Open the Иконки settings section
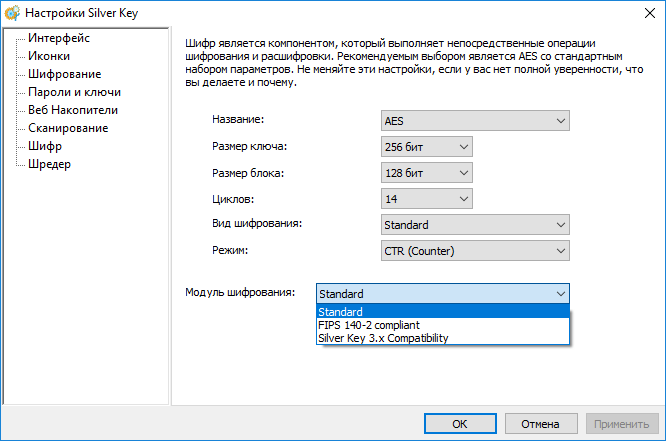666x441 pixels. [49, 56]
